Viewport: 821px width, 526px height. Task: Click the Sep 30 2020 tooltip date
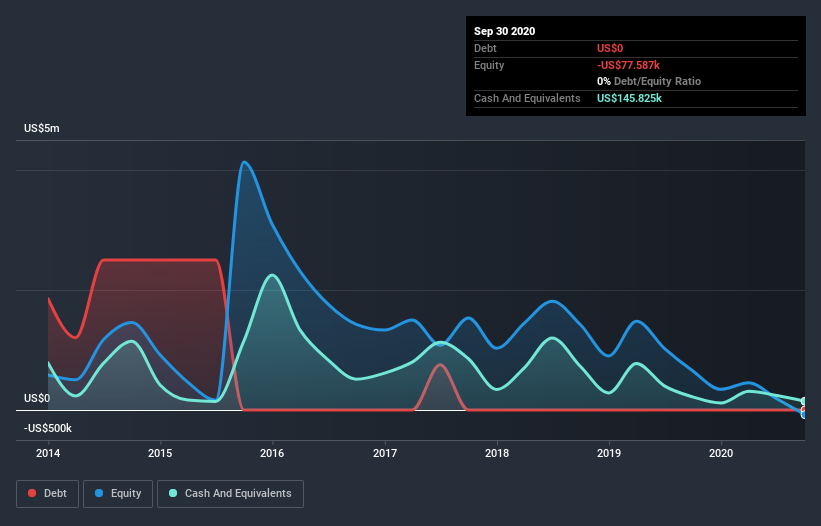[x=505, y=31]
